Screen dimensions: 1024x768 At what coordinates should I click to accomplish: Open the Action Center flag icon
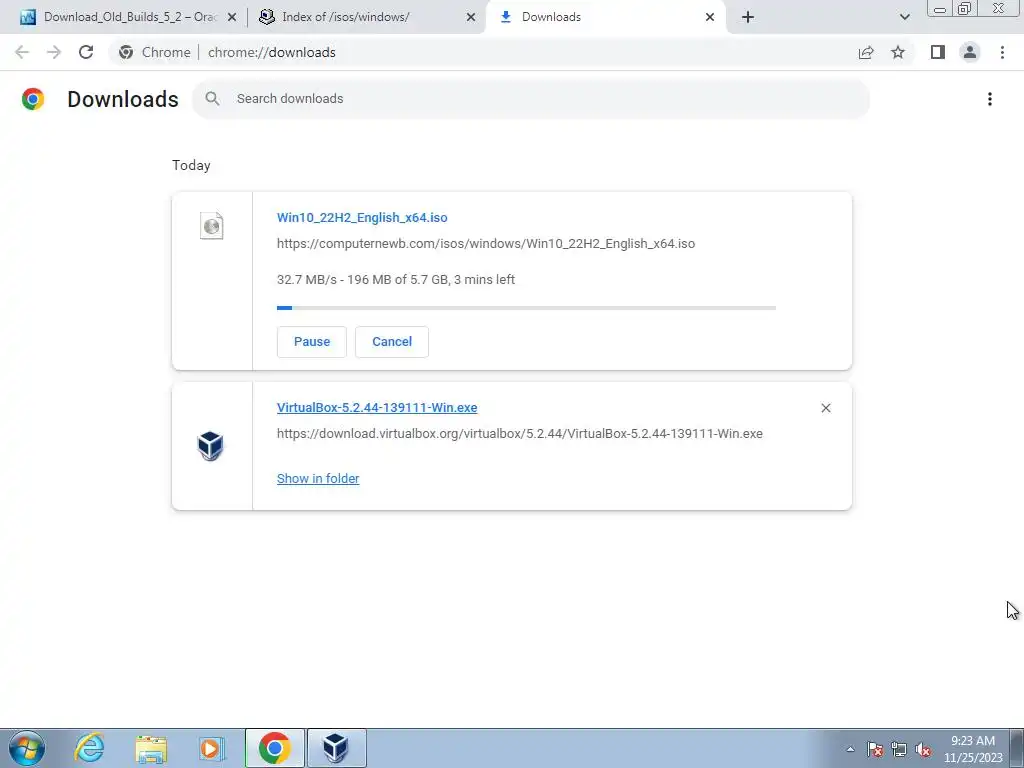pos(875,749)
